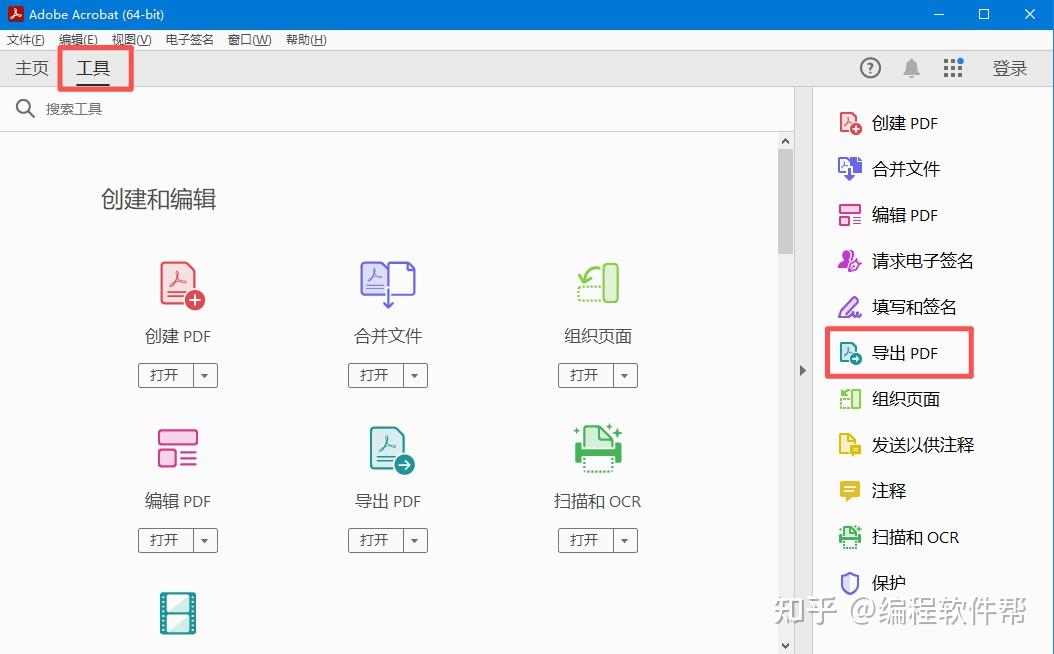The width and height of the screenshot is (1054, 654).
Task: Click 打开 button under 组织页面
Action: 585,376
